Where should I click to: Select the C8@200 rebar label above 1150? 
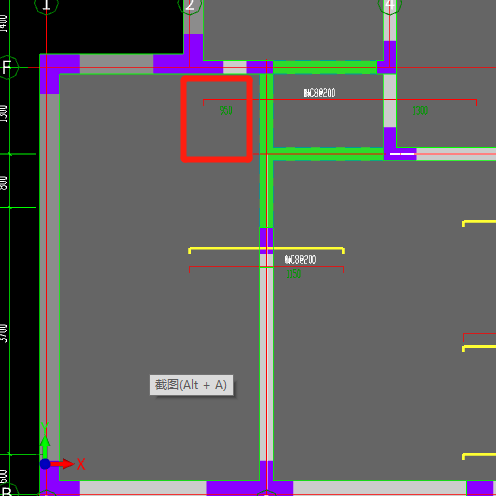pyautogui.click(x=300, y=260)
